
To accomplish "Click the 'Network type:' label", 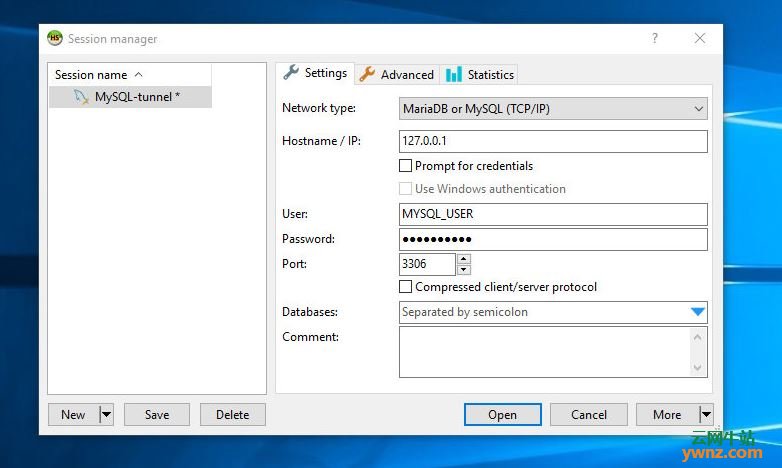I will [319, 108].
